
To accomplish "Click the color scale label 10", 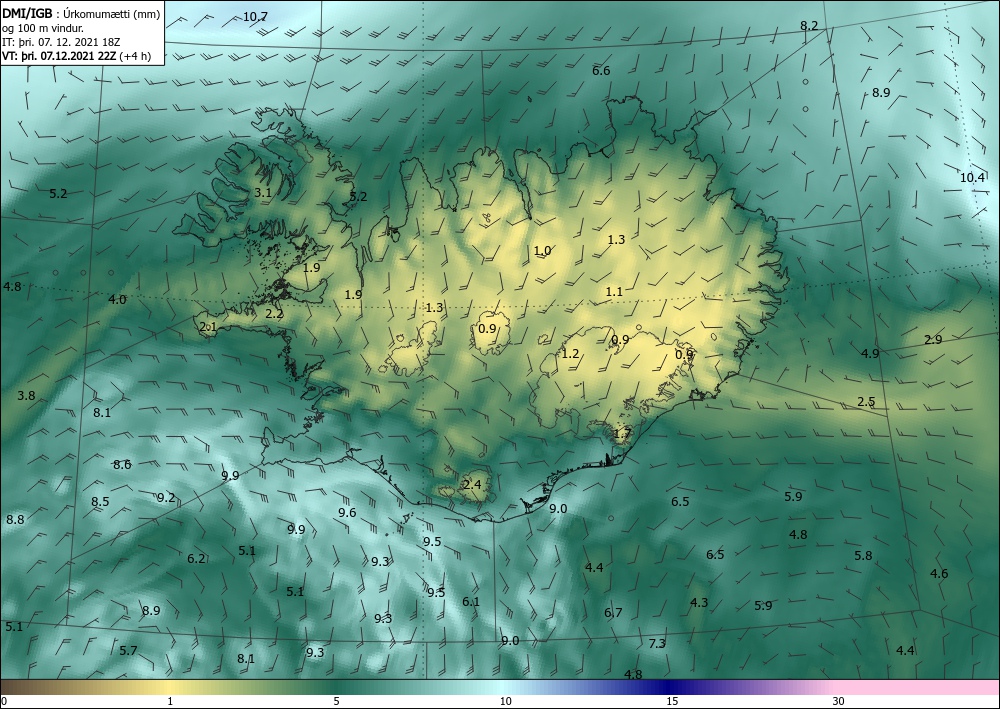I will tap(505, 701).
